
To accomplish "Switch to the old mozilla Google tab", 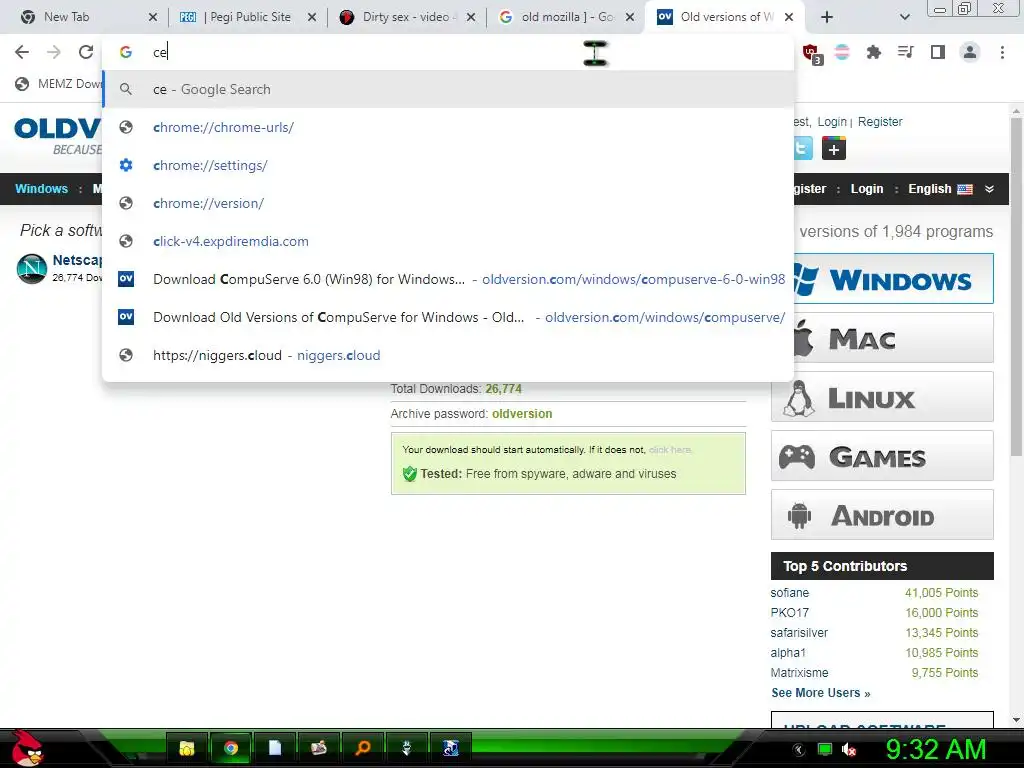I will coord(565,17).
